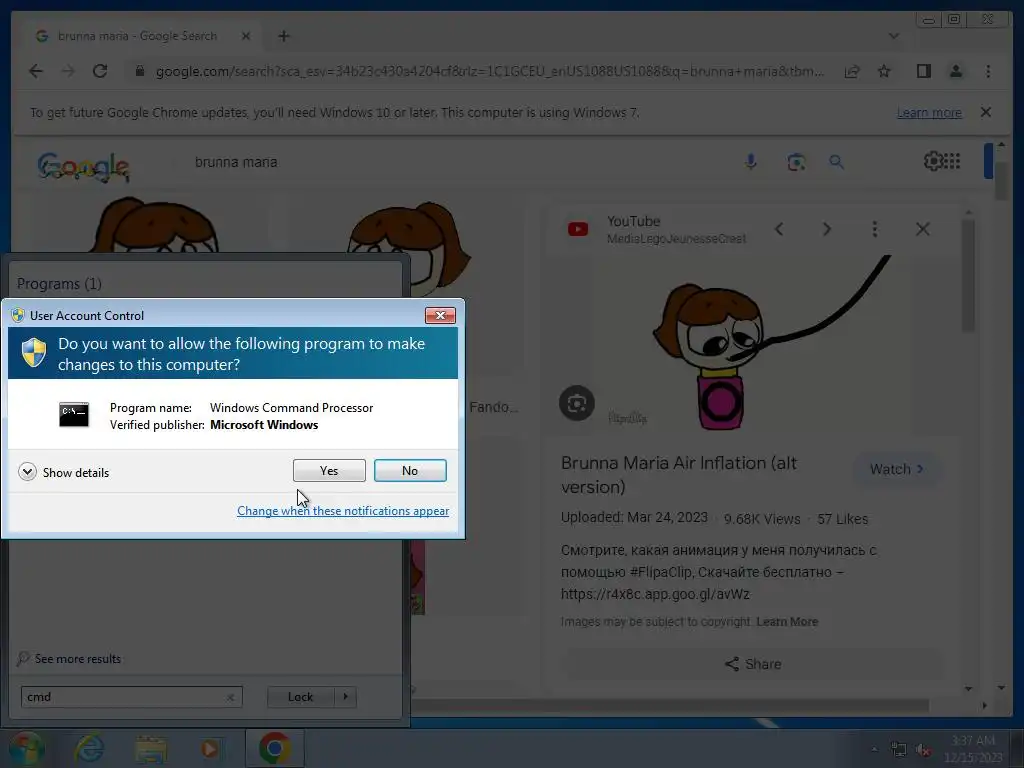Show hidden system tray icons

pyautogui.click(x=874, y=749)
